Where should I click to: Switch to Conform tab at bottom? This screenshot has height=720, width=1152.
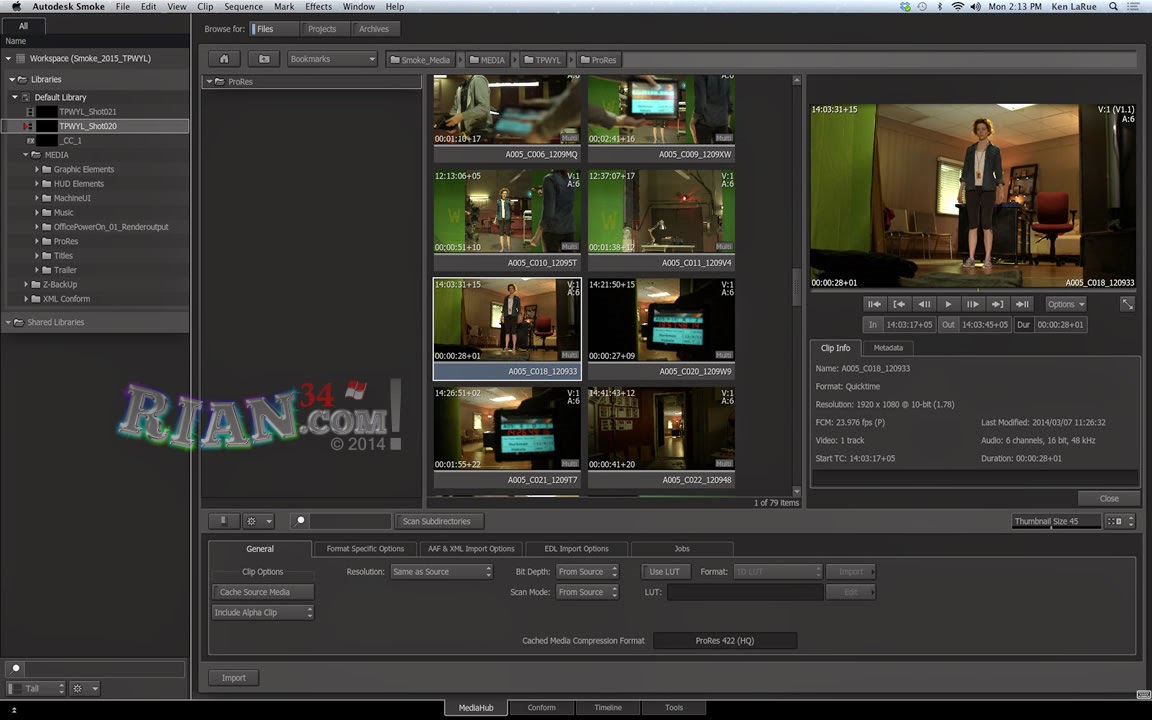pyautogui.click(x=541, y=708)
